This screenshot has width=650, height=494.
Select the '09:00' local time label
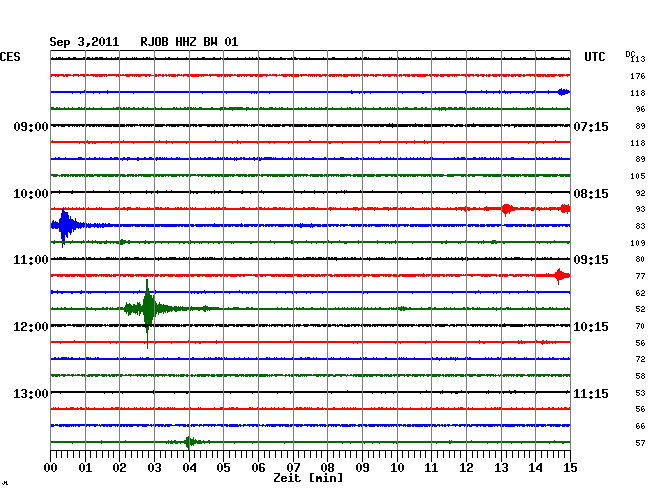[31, 126]
